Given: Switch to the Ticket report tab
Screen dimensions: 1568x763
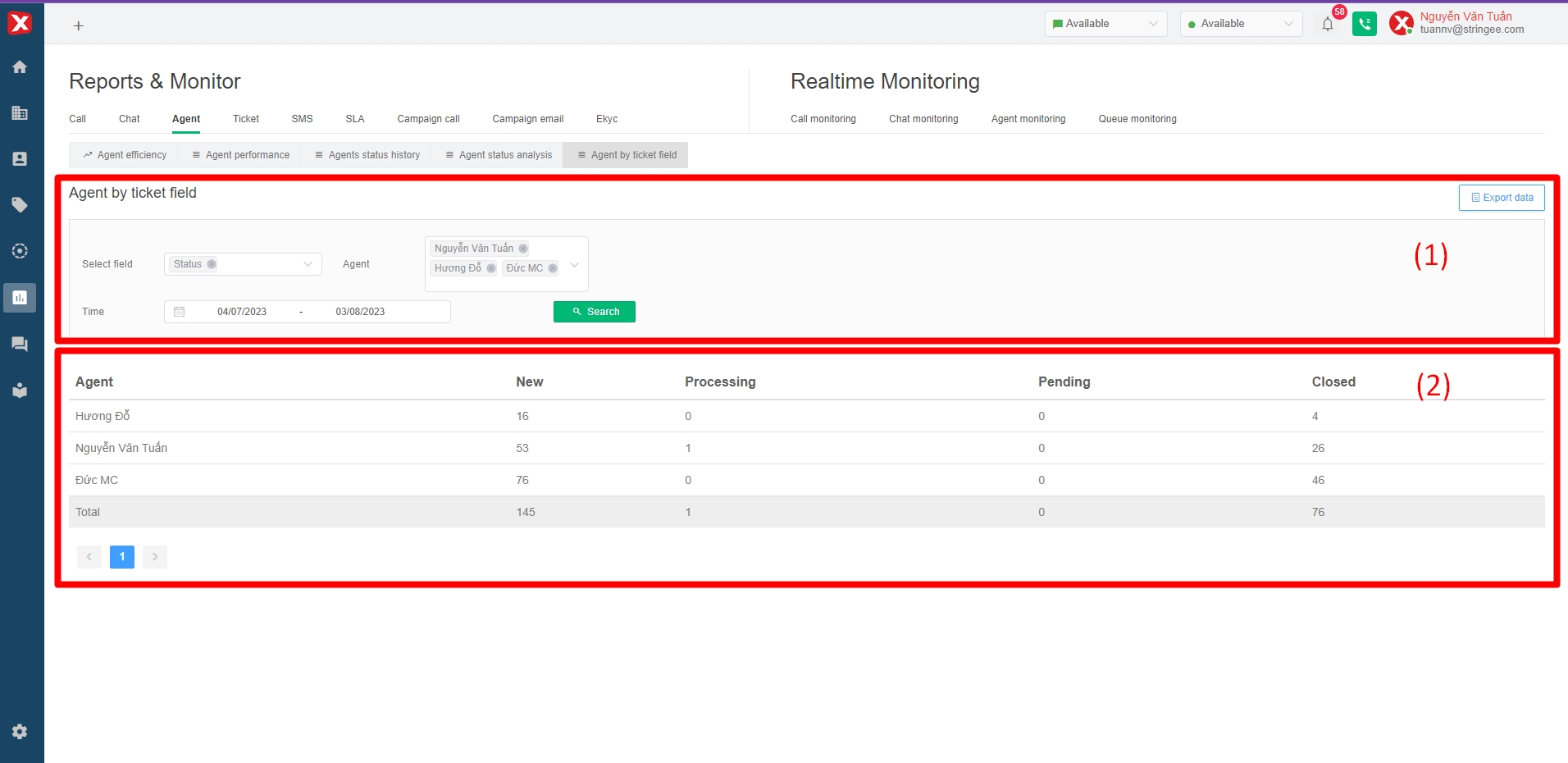Looking at the screenshot, I should (245, 119).
